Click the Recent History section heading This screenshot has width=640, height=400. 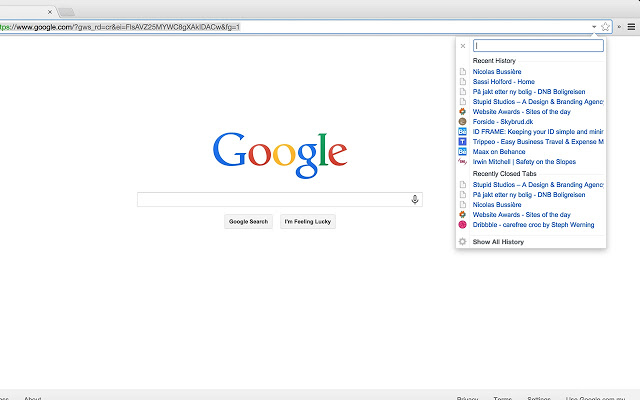[494, 60]
